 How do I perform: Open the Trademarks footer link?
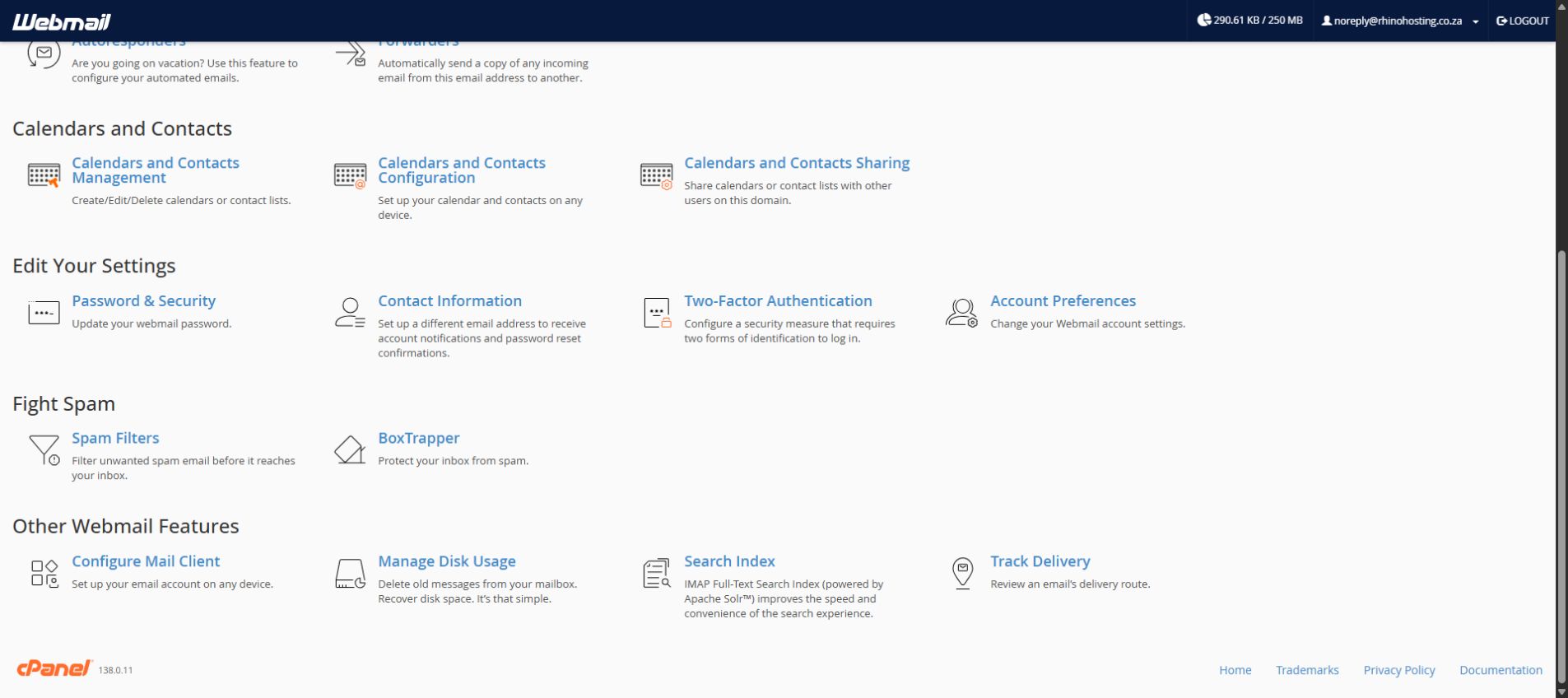[1307, 670]
